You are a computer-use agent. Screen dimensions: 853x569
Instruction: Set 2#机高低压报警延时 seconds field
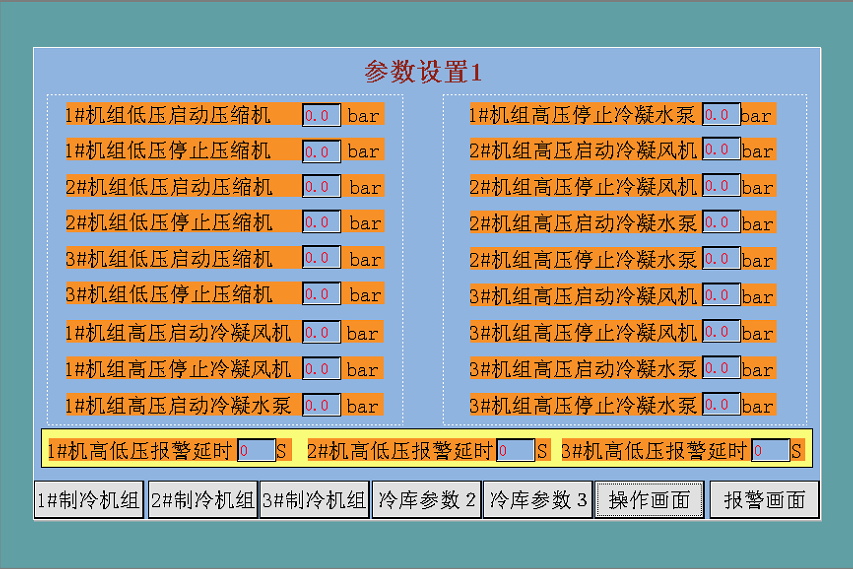coord(515,450)
